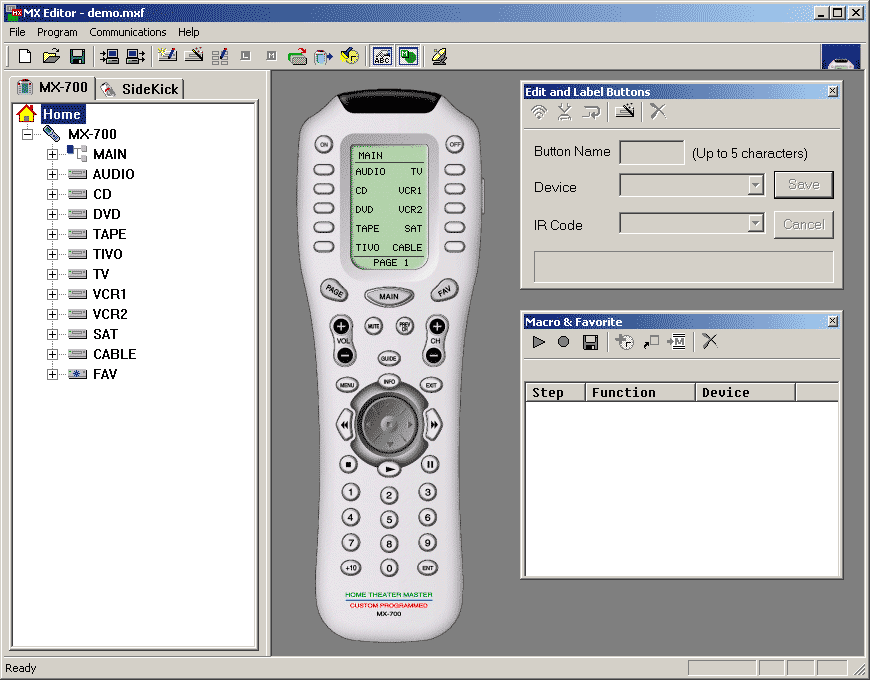Open the Device dropdown list
Screen dimensions: 870x680
[755, 185]
